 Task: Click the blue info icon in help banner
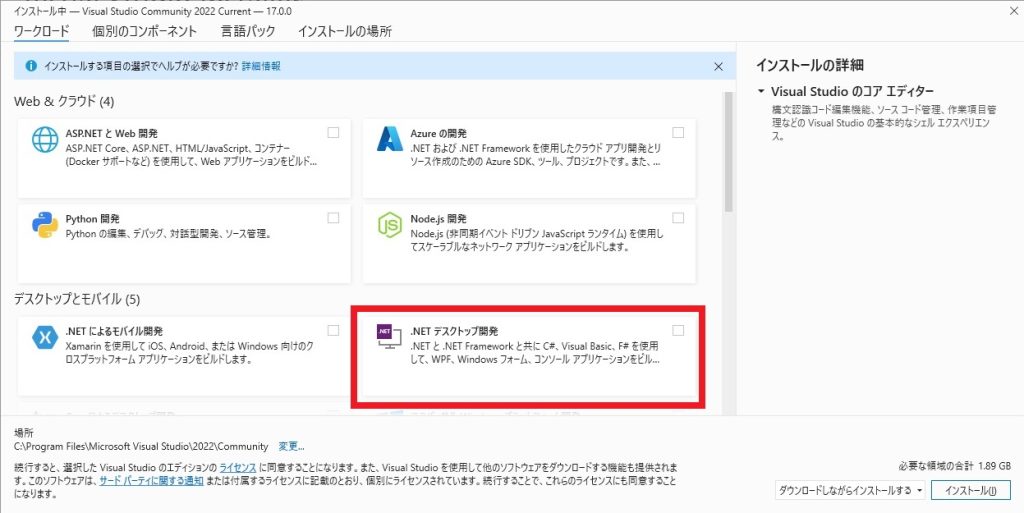coord(30,66)
